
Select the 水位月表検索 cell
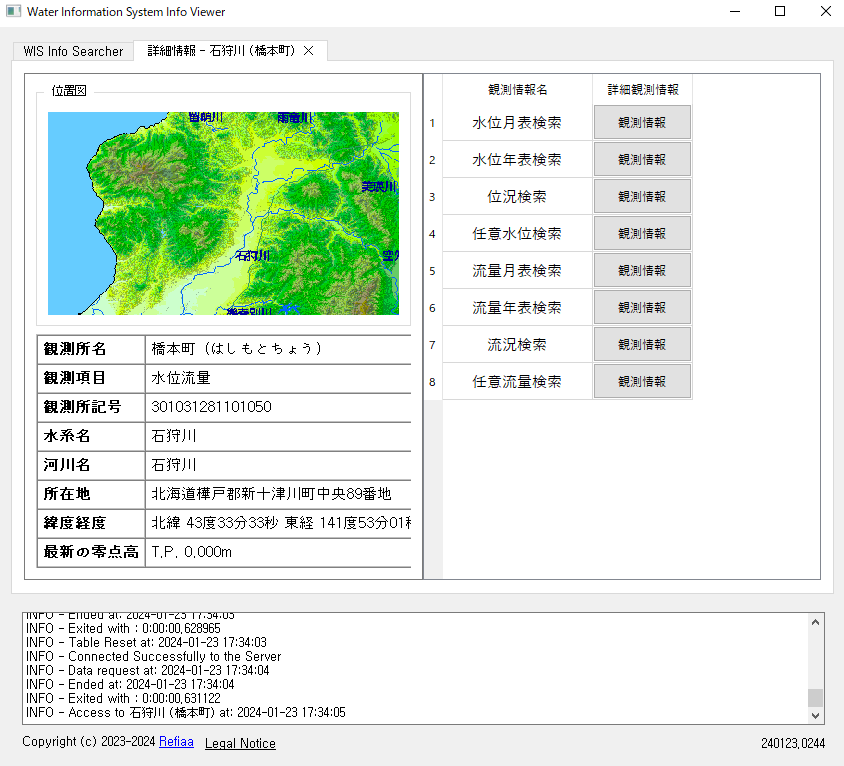[517, 123]
